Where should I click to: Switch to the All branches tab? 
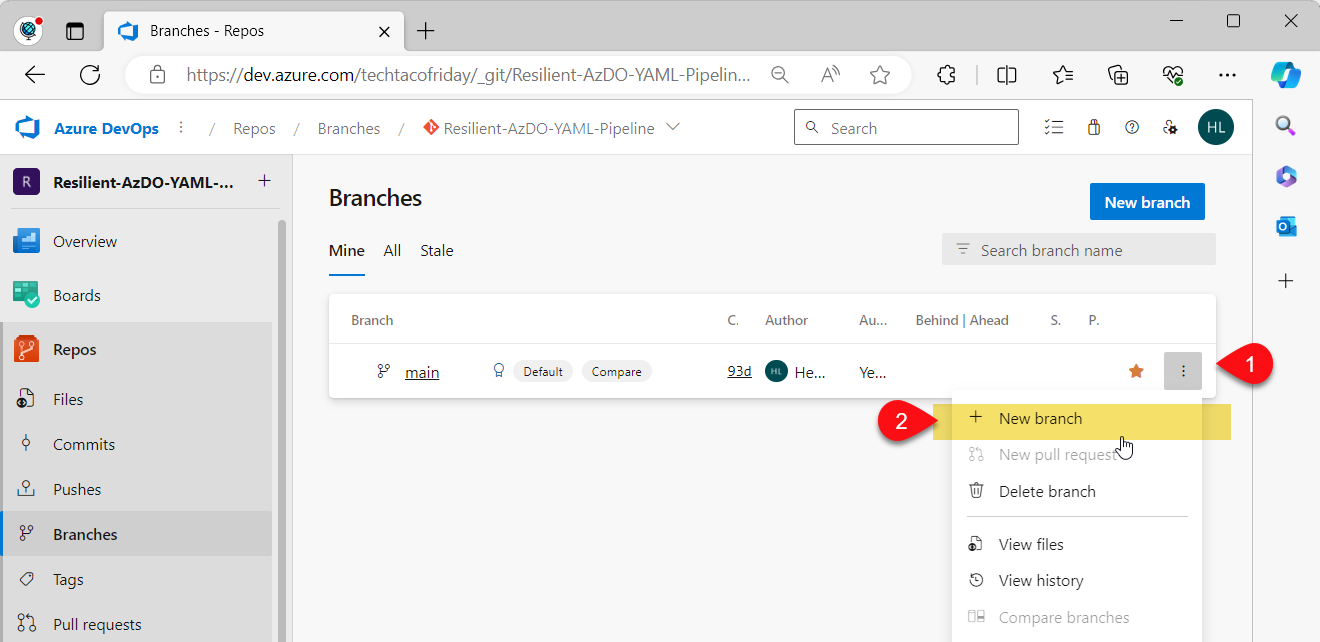[x=392, y=251]
